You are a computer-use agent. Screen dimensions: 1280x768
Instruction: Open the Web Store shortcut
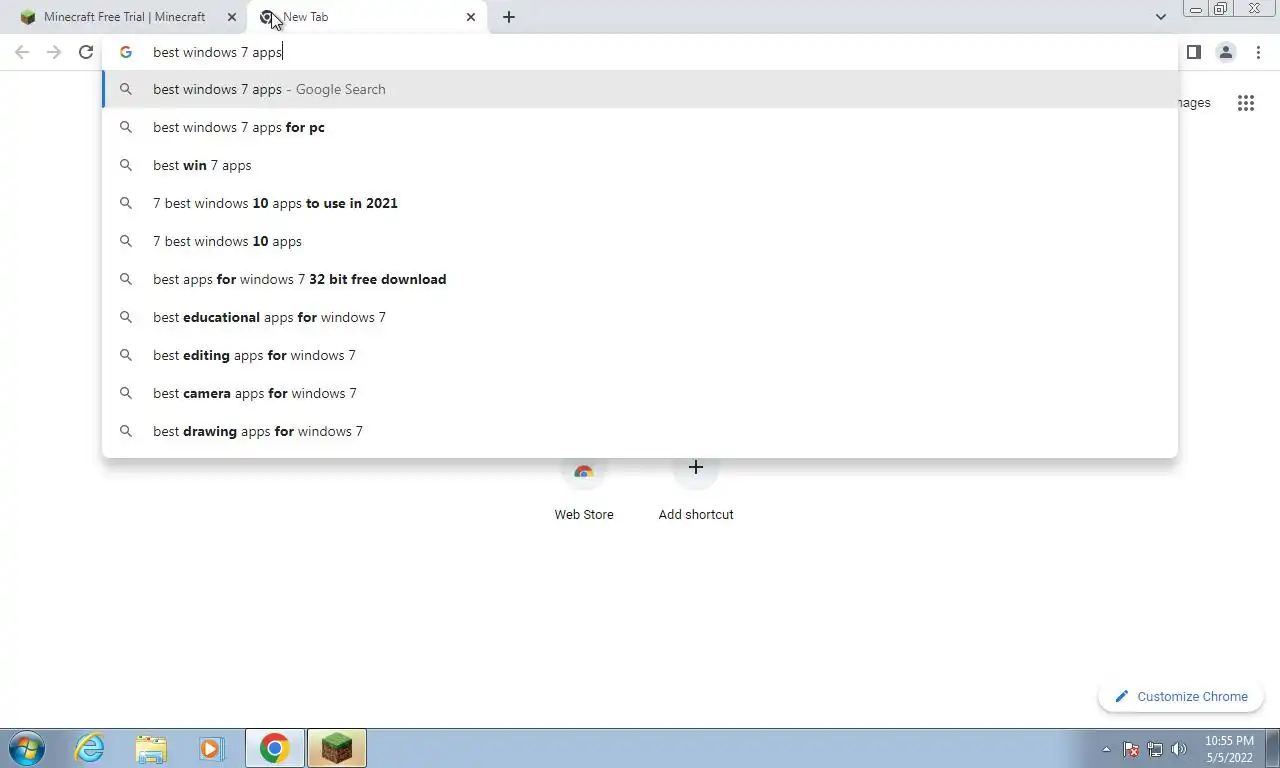click(x=584, y=488)
